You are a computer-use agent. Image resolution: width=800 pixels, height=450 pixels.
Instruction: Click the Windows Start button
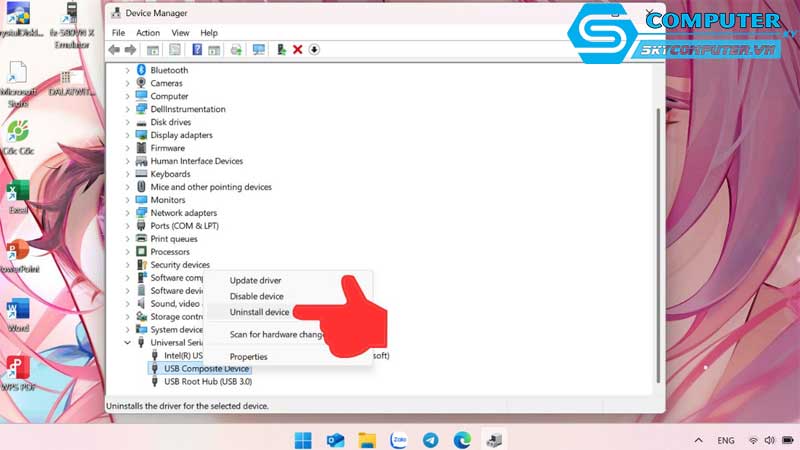pos(302,440)
